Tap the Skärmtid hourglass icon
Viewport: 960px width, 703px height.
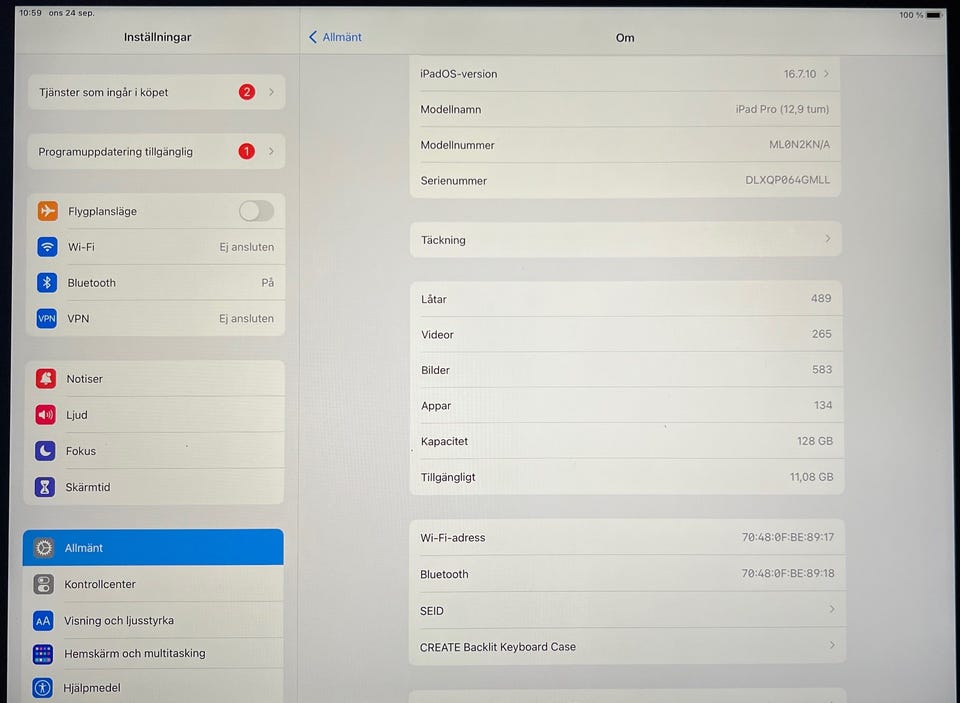[45, 487]
